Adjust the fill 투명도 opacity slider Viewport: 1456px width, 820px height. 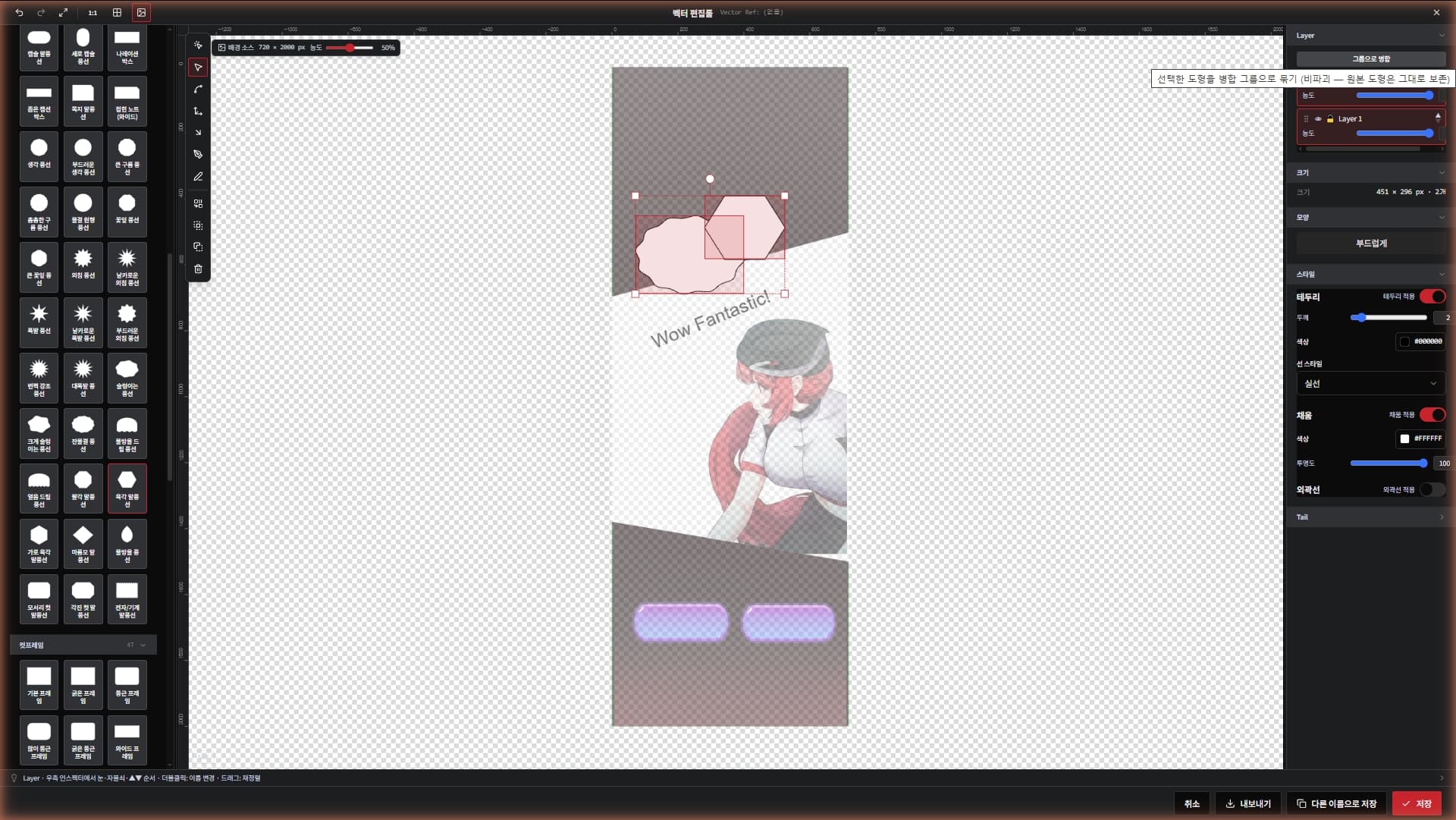click(x=1389, y=463)
